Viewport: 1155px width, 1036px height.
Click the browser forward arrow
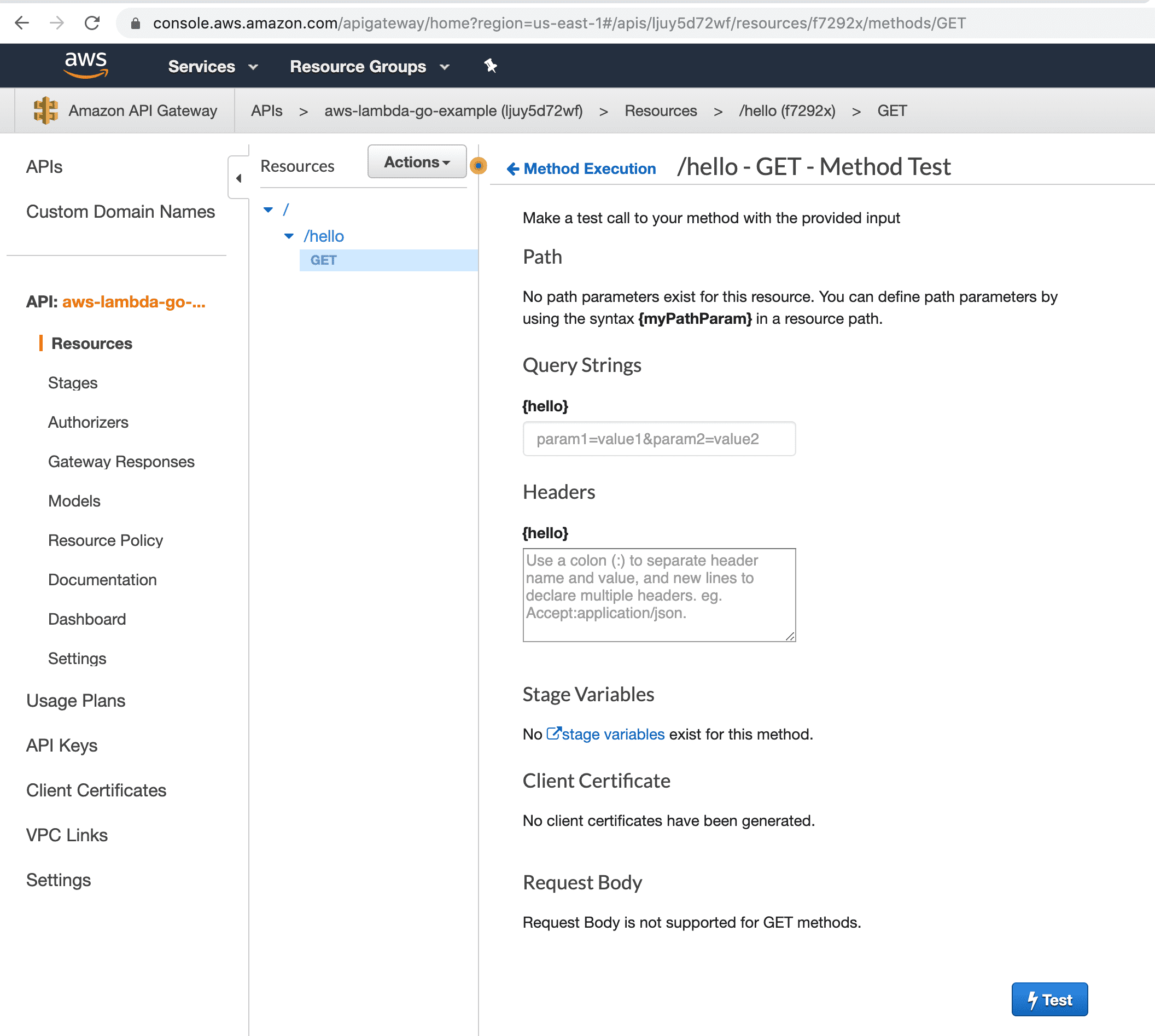tap(57, 23)
